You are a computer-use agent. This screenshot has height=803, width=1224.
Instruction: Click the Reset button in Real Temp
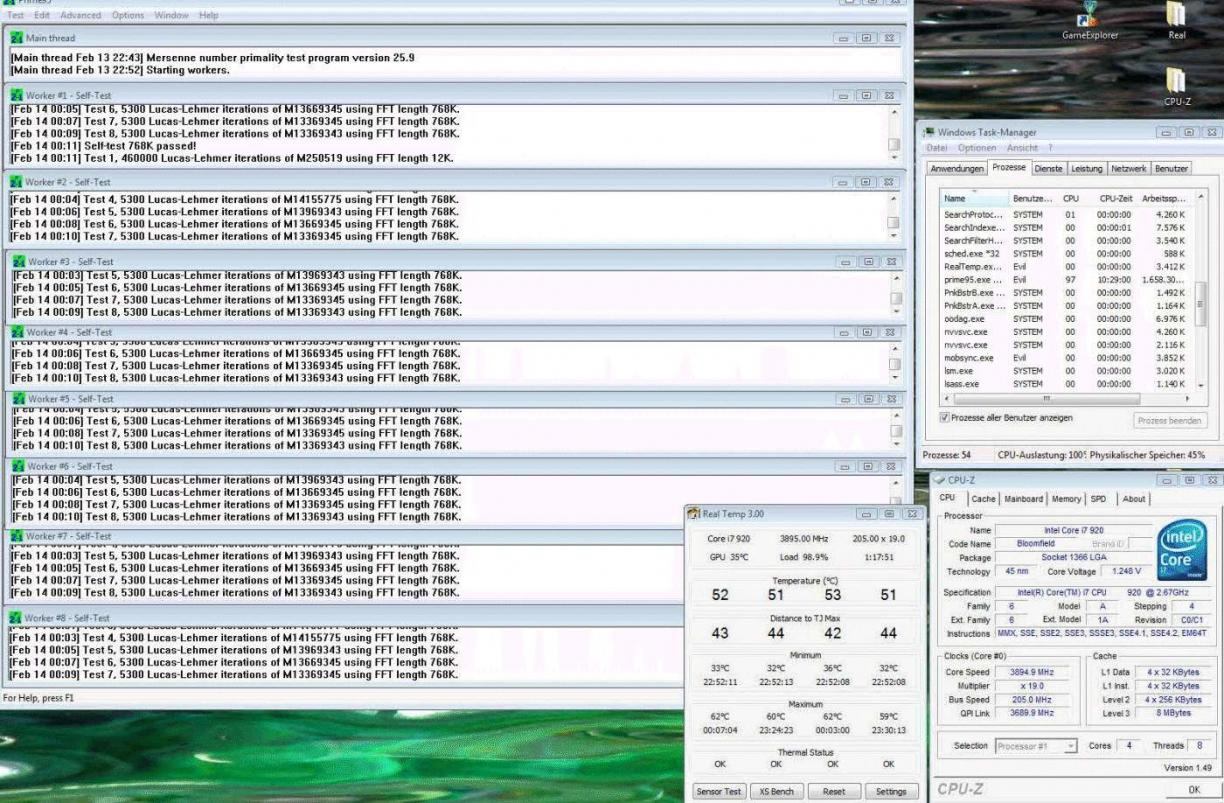(x=833, y=791)
